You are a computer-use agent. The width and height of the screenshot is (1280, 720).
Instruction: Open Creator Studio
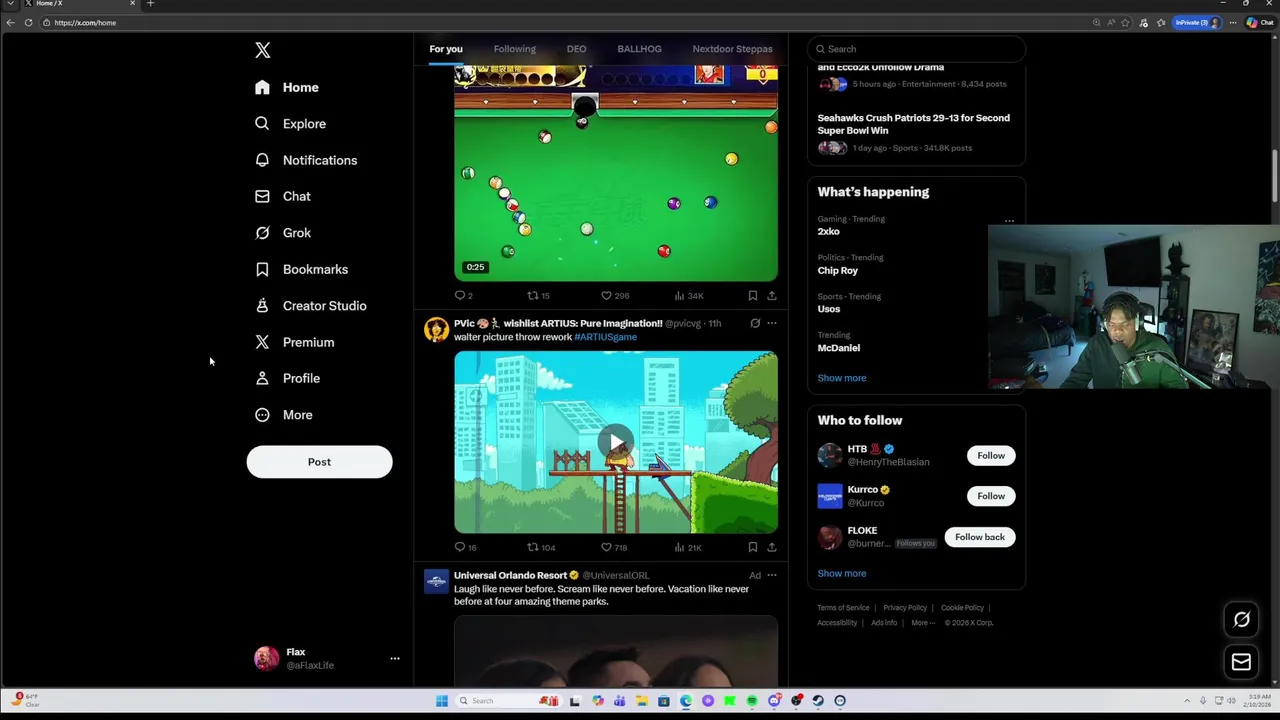[310, 305]
